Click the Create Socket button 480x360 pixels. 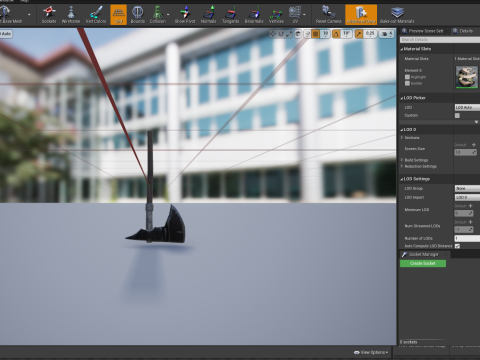click(423, 263)
